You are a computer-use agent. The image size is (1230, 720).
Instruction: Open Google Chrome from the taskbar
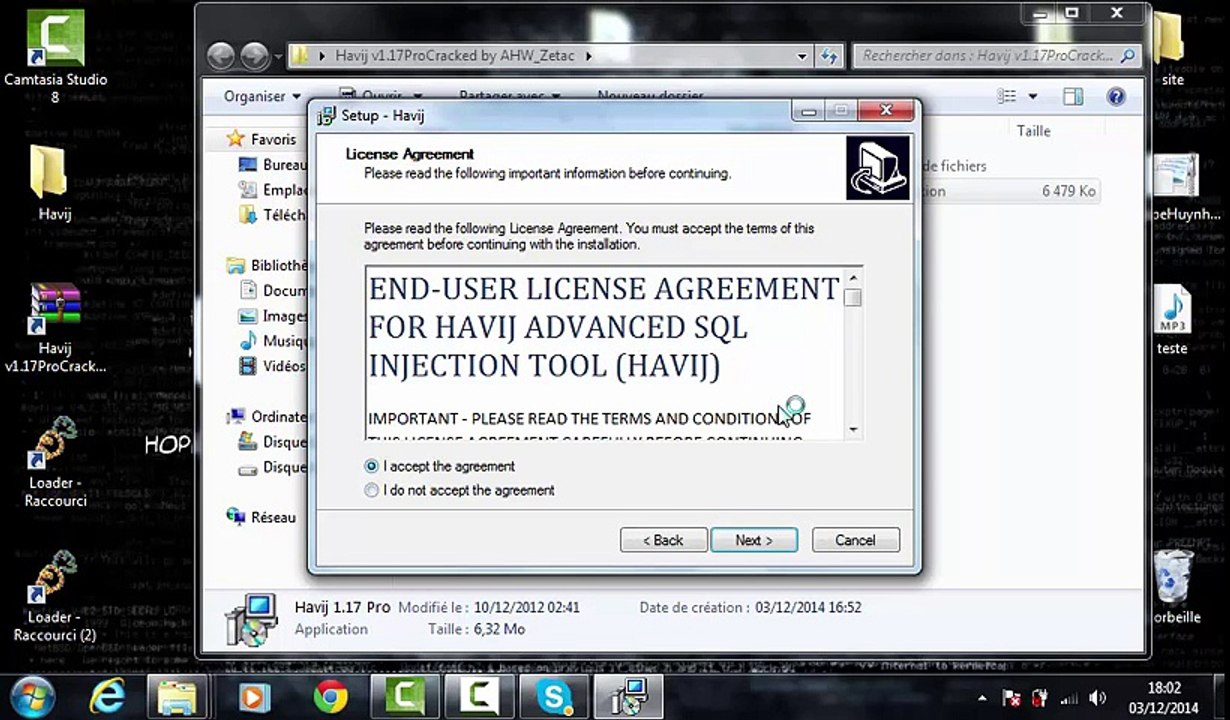point(331,696)
